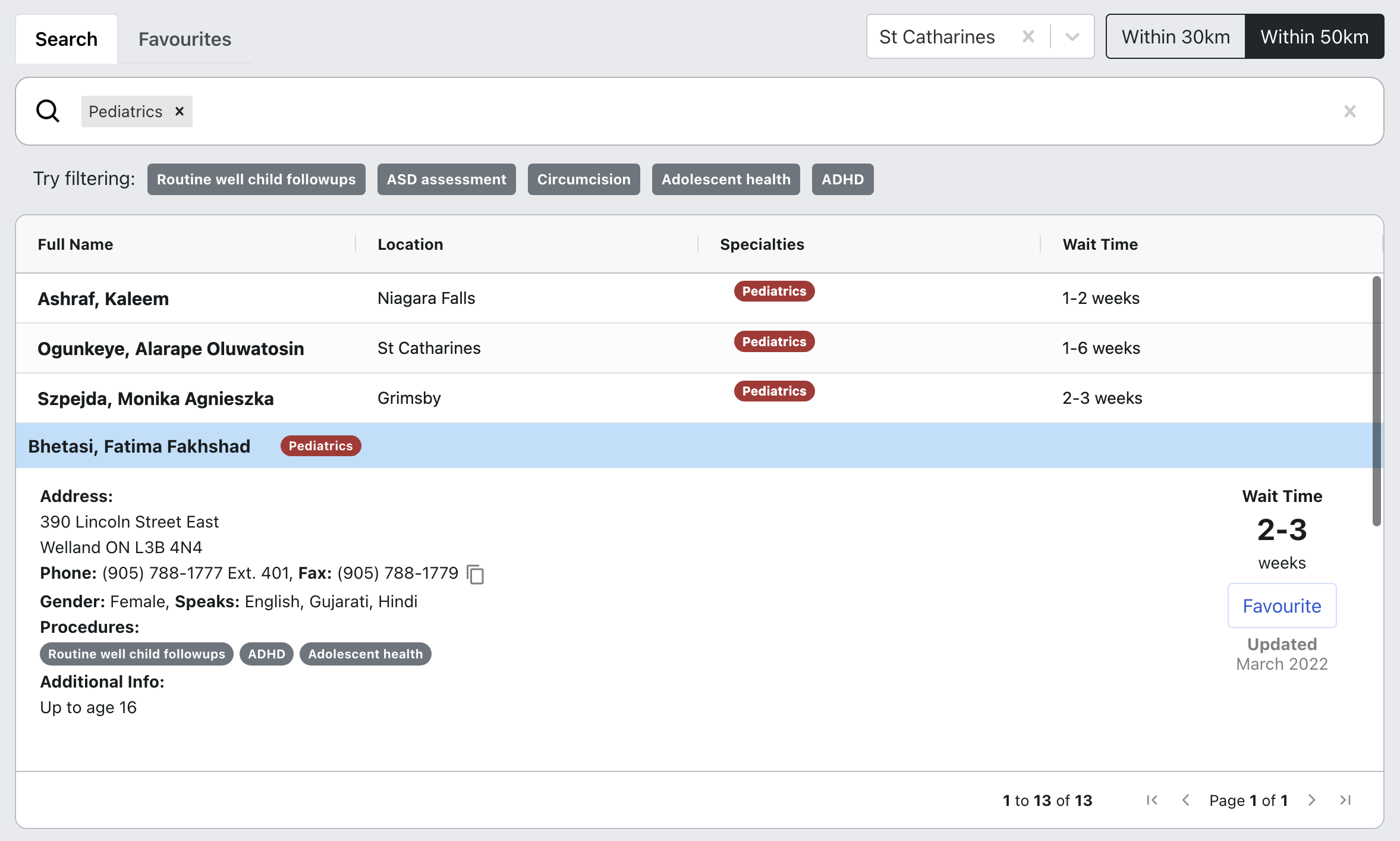Viewport: 1400px width, 841px height.
Task: Go to next results page
Action: coord(1312,800)
